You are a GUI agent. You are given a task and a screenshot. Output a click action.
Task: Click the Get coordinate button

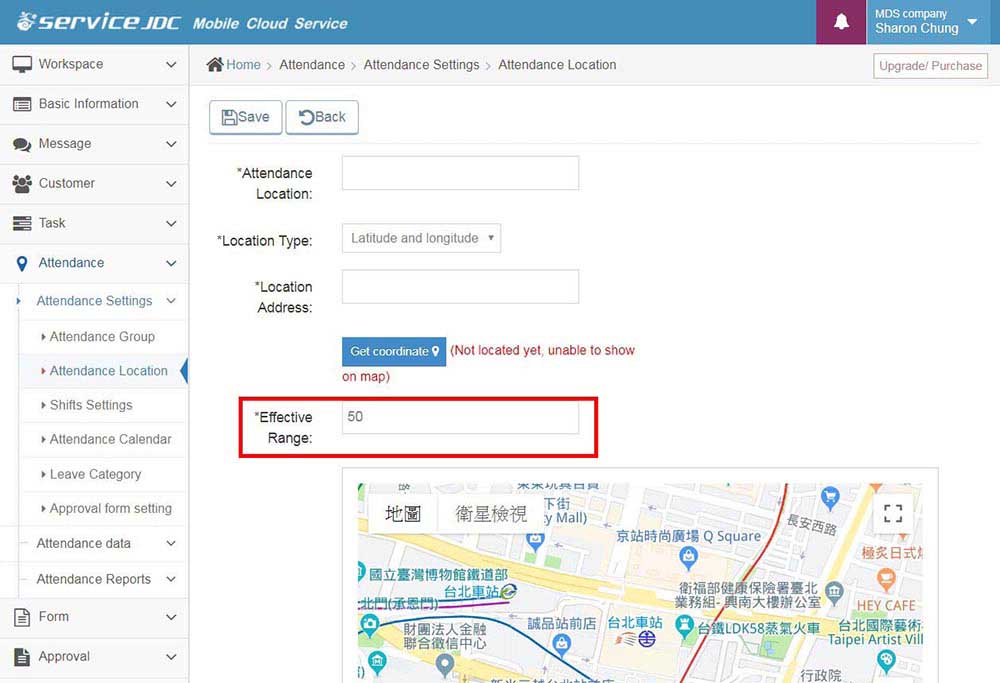coord(394,351)
